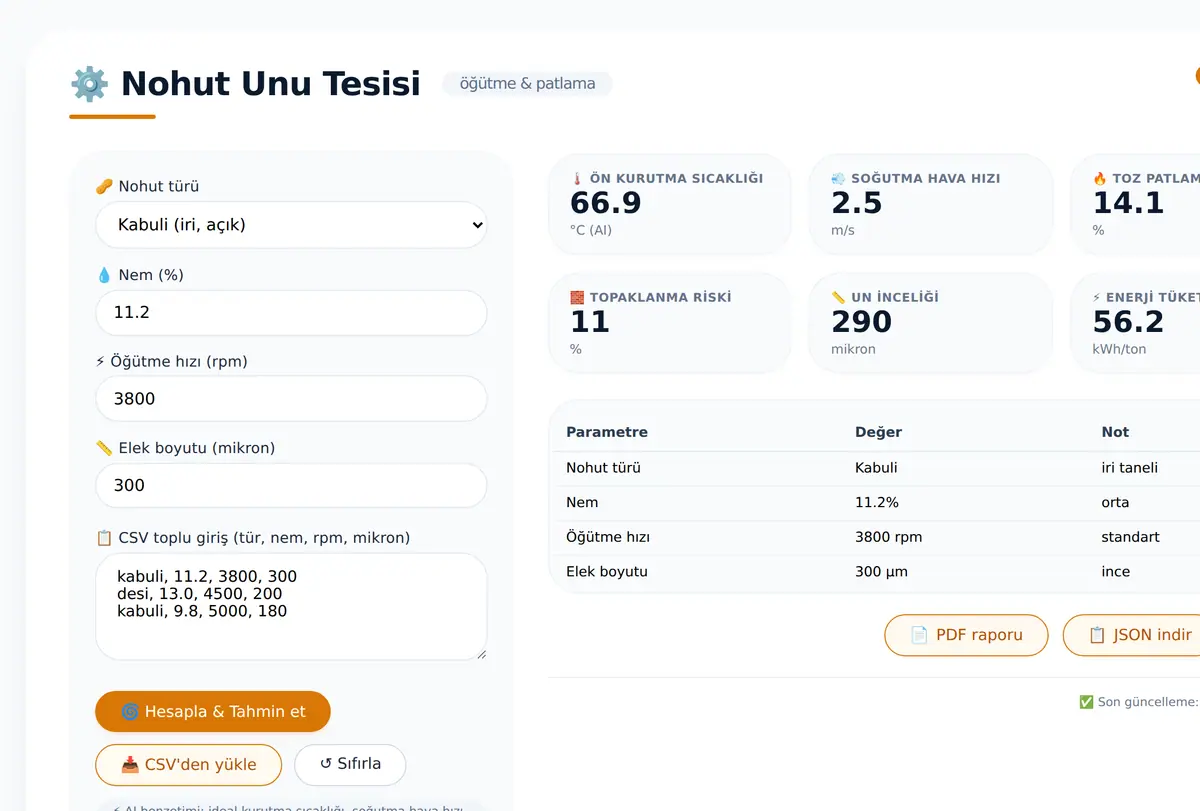Click the Değer column header
The height and width of the screenshot is (811, 1200).
point(878,432)
